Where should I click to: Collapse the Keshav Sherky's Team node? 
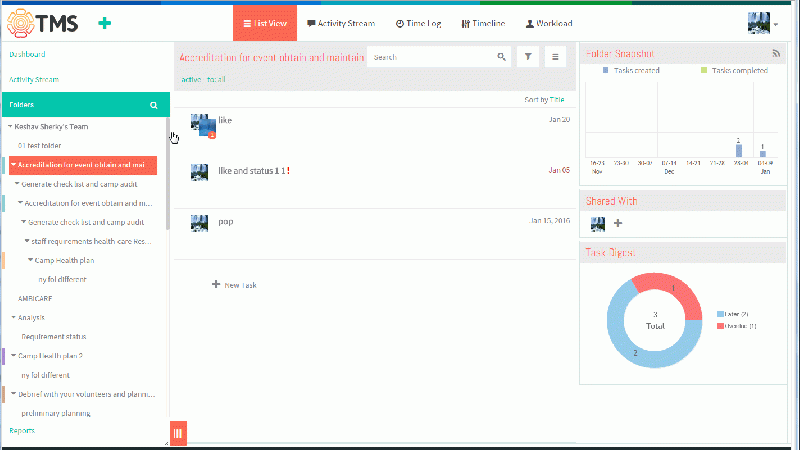click(x=10, y=126)
